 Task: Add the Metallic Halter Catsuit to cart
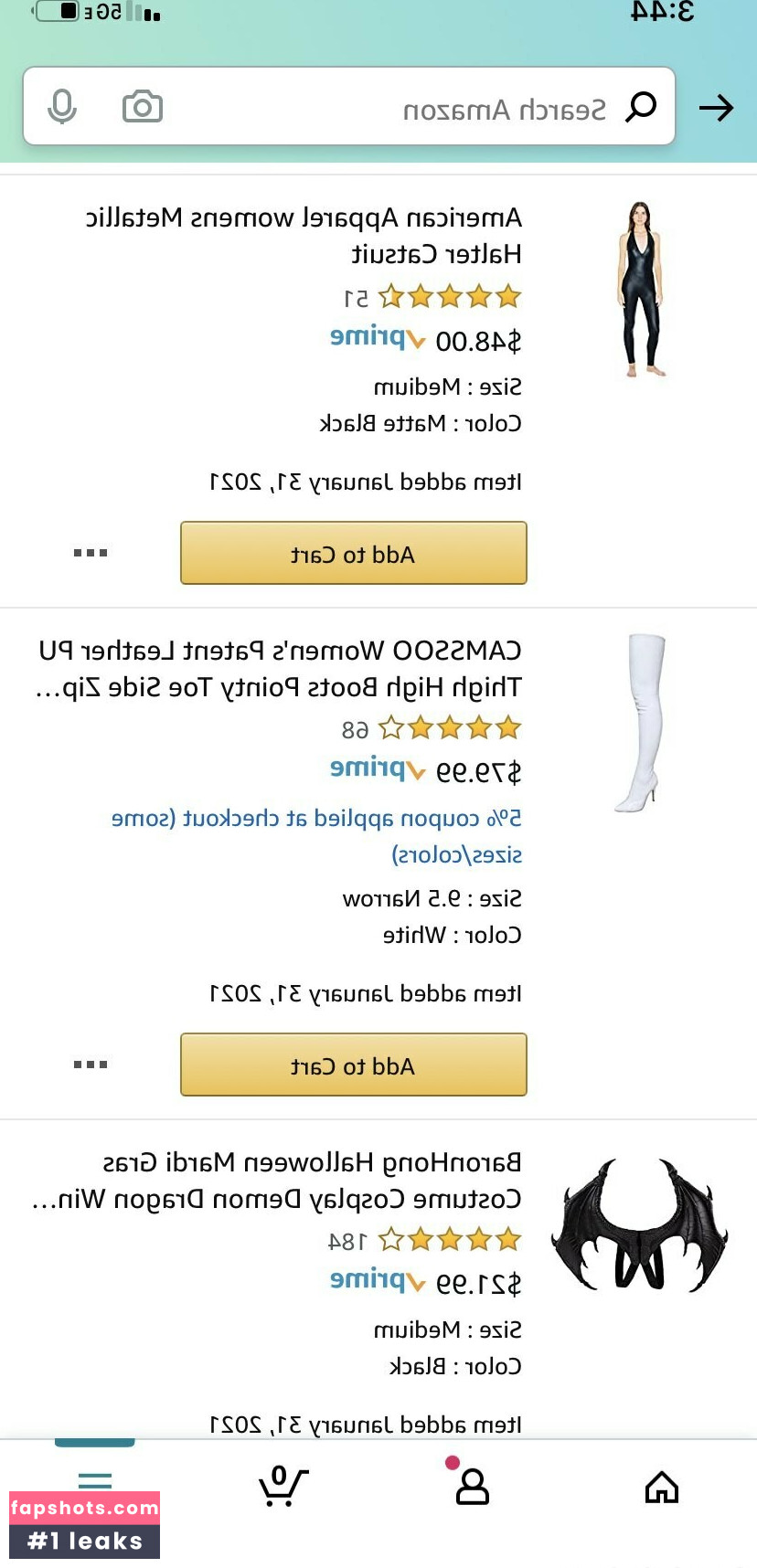(x=353, y=553)
